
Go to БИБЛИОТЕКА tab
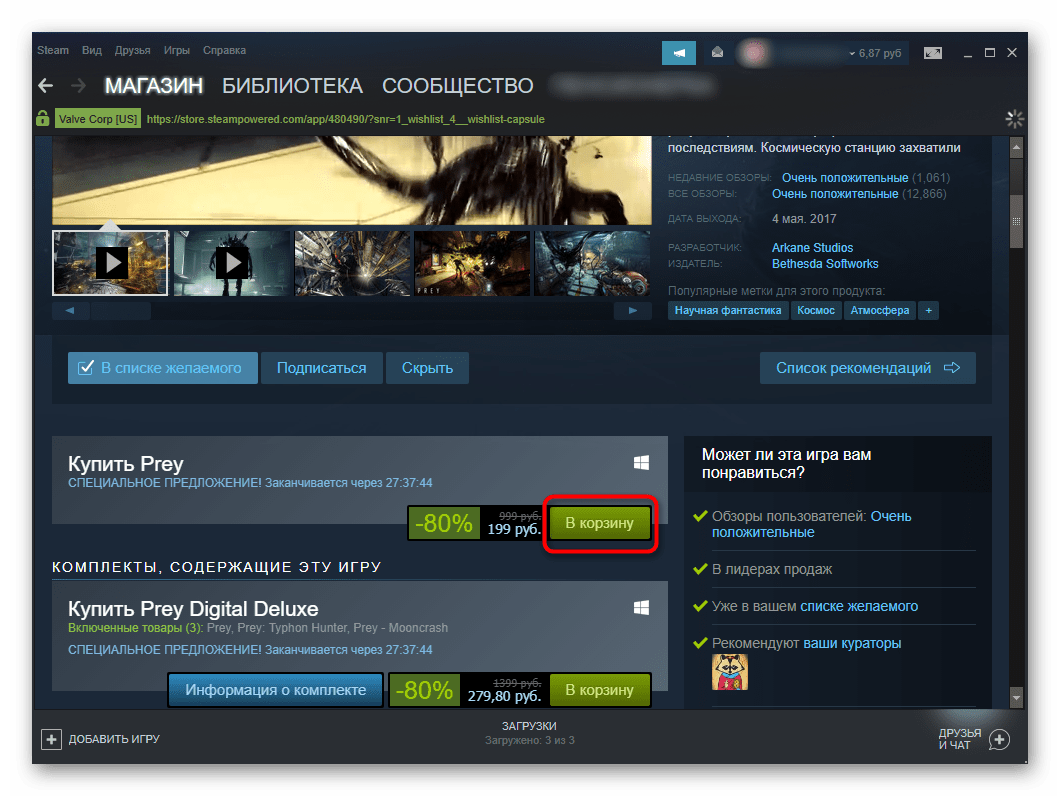[x=293, y=86]
